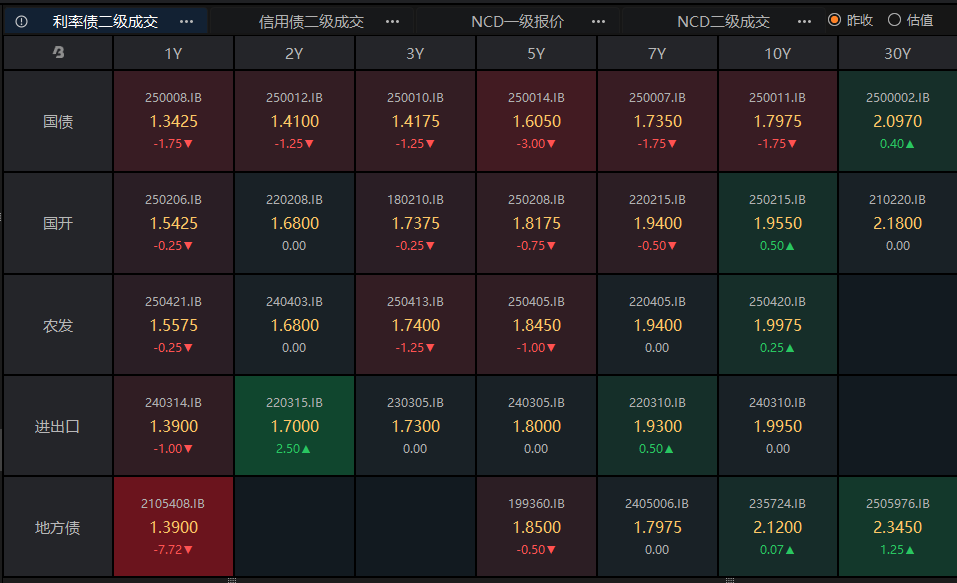Select the 农发 row label
Screen dimensions: 957x583
58,325
